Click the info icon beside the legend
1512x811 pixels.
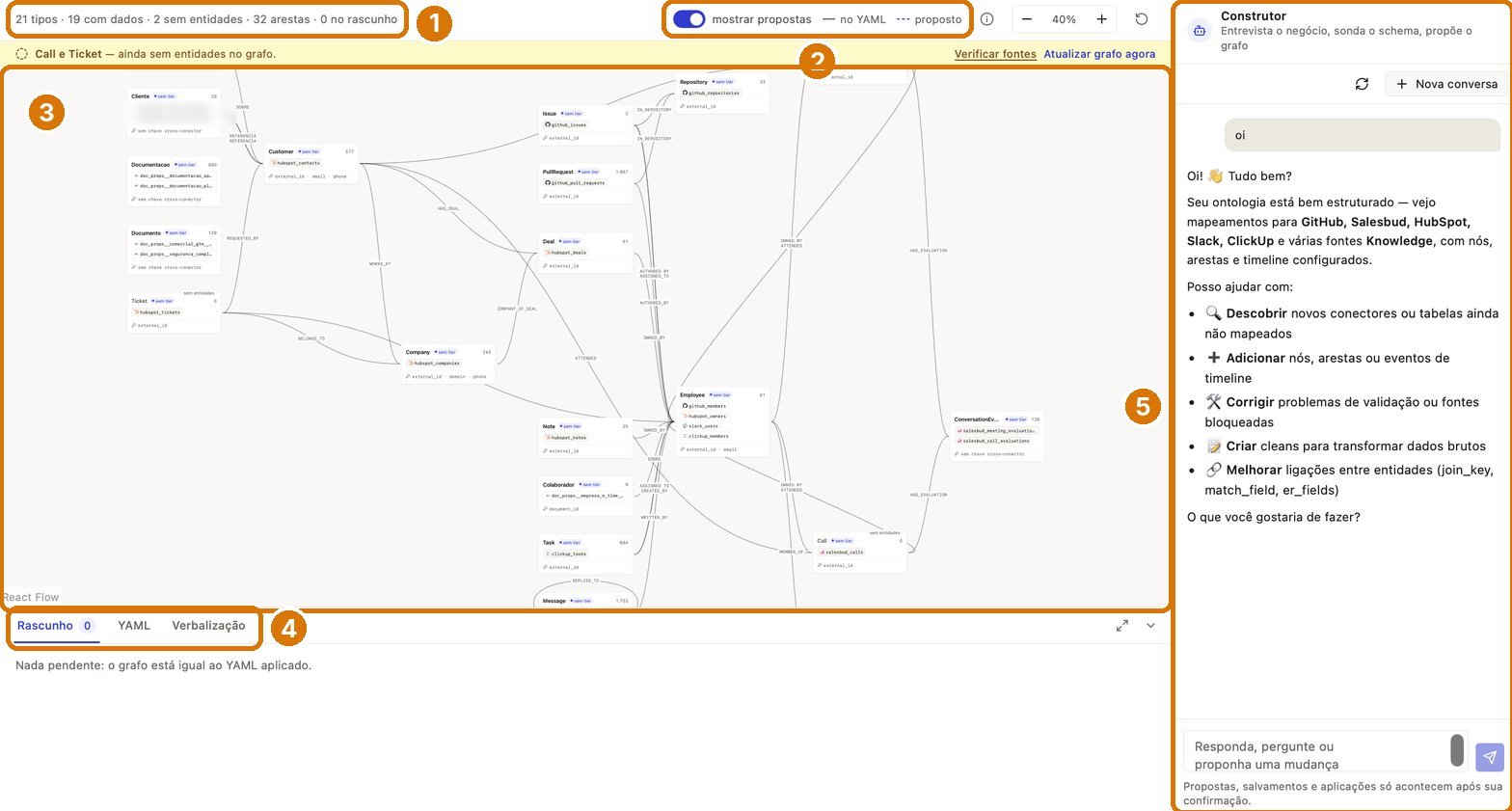(x=986, y=19)
